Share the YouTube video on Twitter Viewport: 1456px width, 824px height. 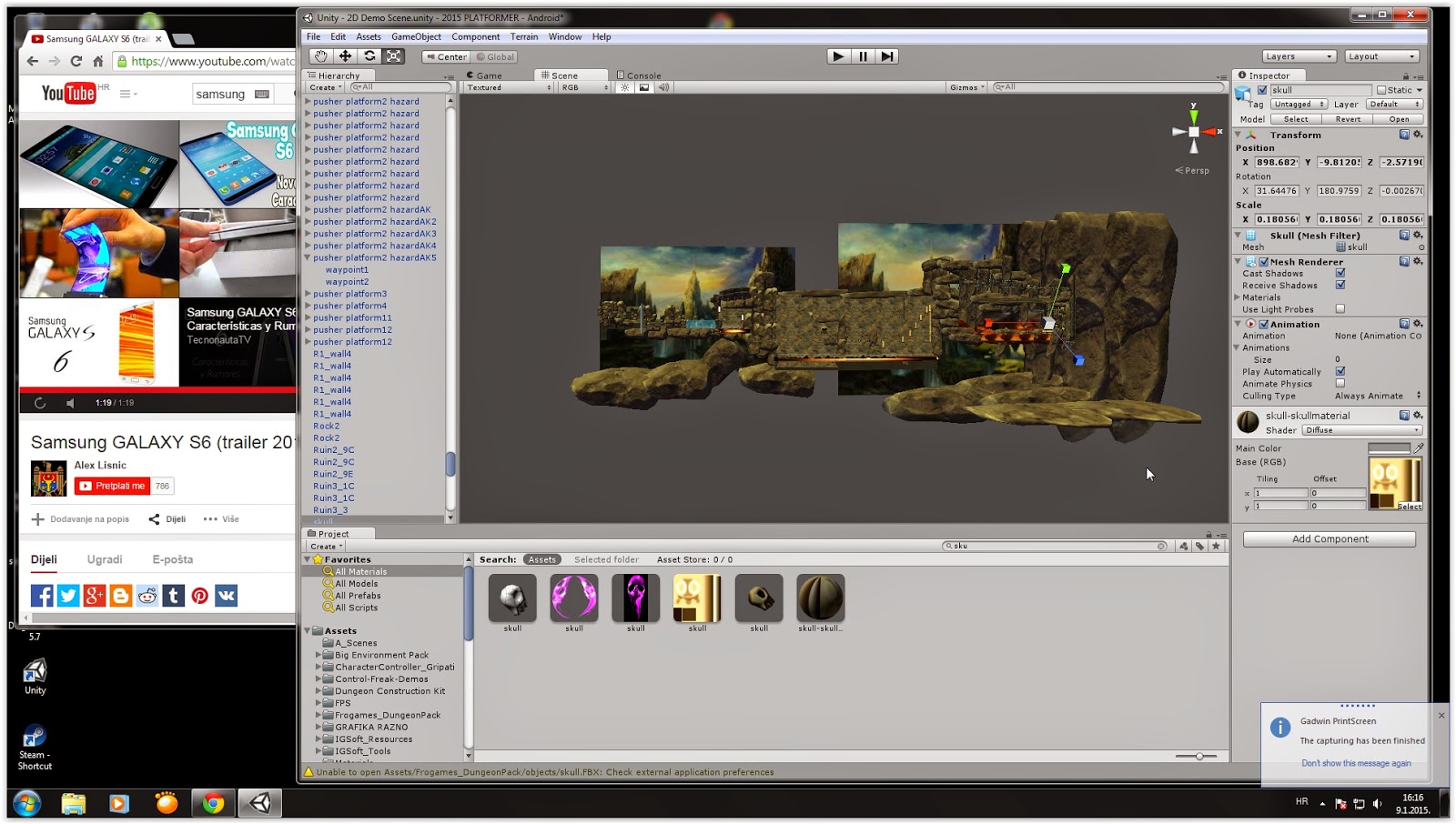(68, 596)
